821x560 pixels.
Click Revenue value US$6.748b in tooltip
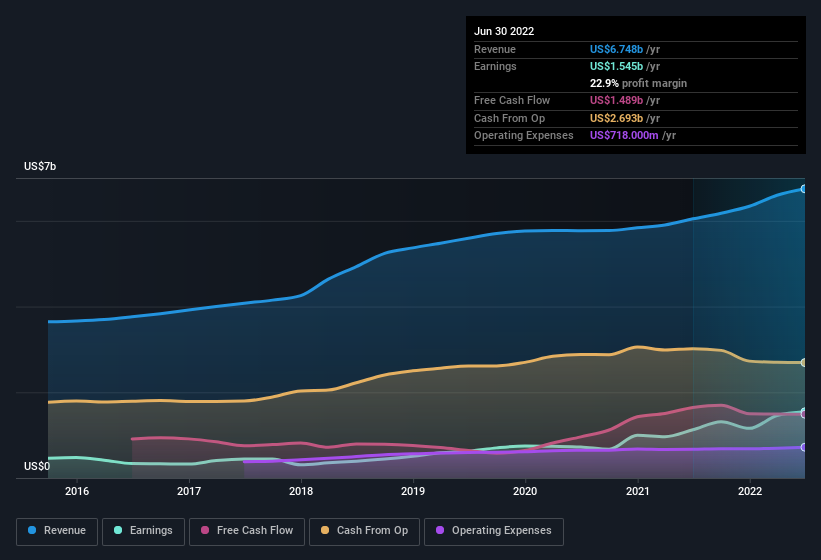pyautogui.click(x=616, y=49)
